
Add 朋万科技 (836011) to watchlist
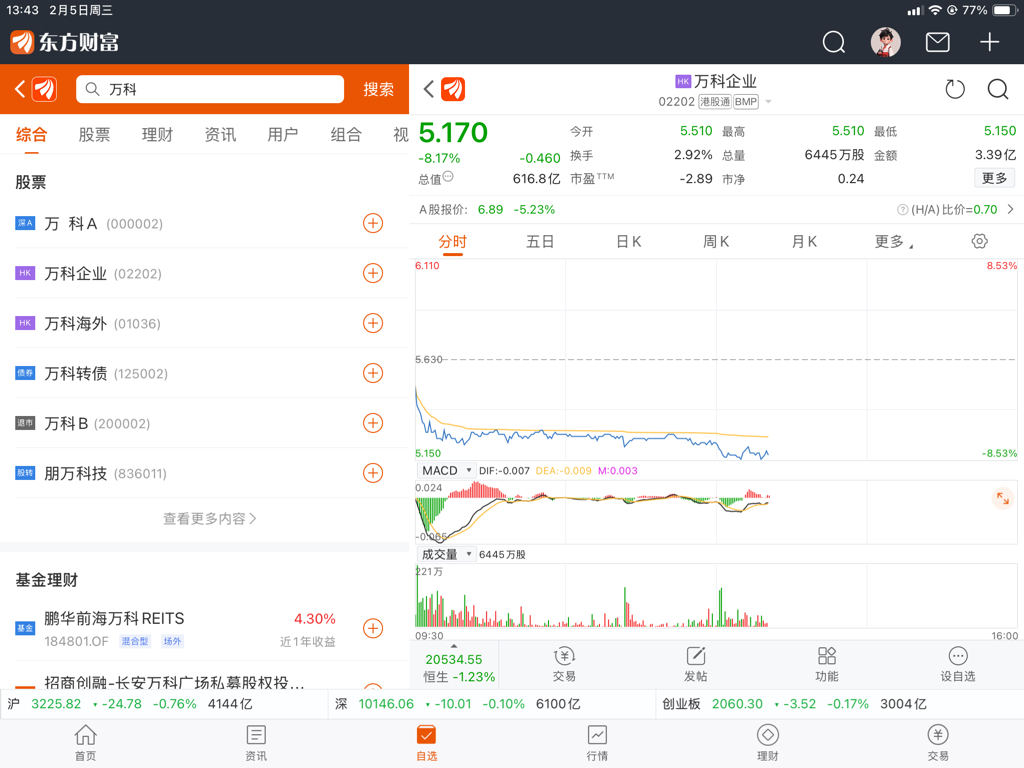[373, 473]
